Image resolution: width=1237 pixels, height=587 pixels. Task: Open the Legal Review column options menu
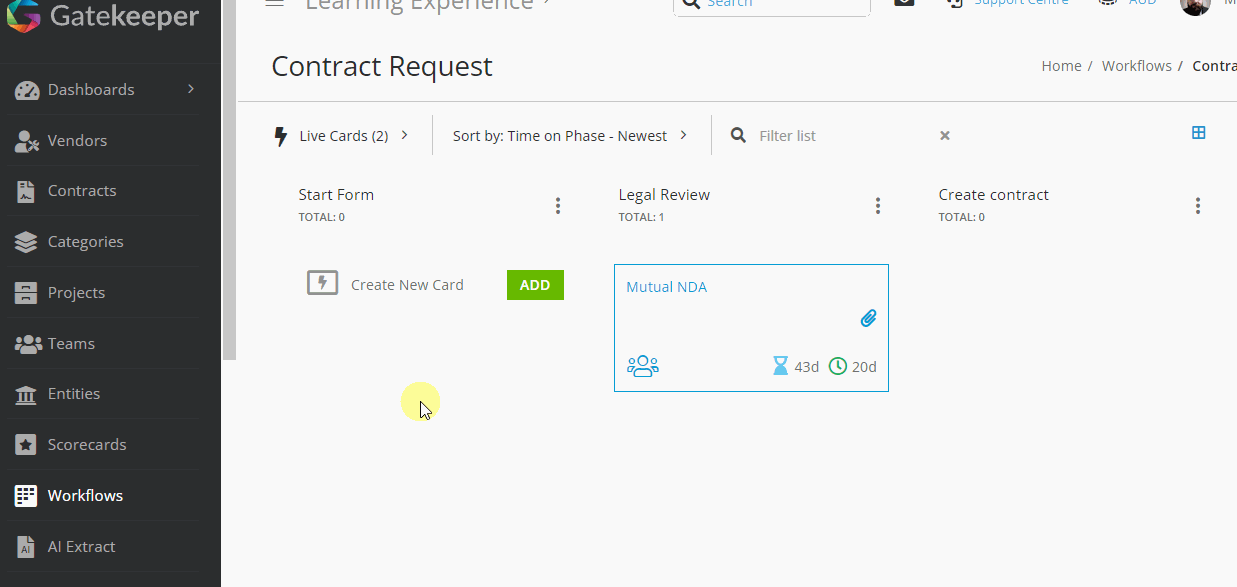tap(878, 206)
